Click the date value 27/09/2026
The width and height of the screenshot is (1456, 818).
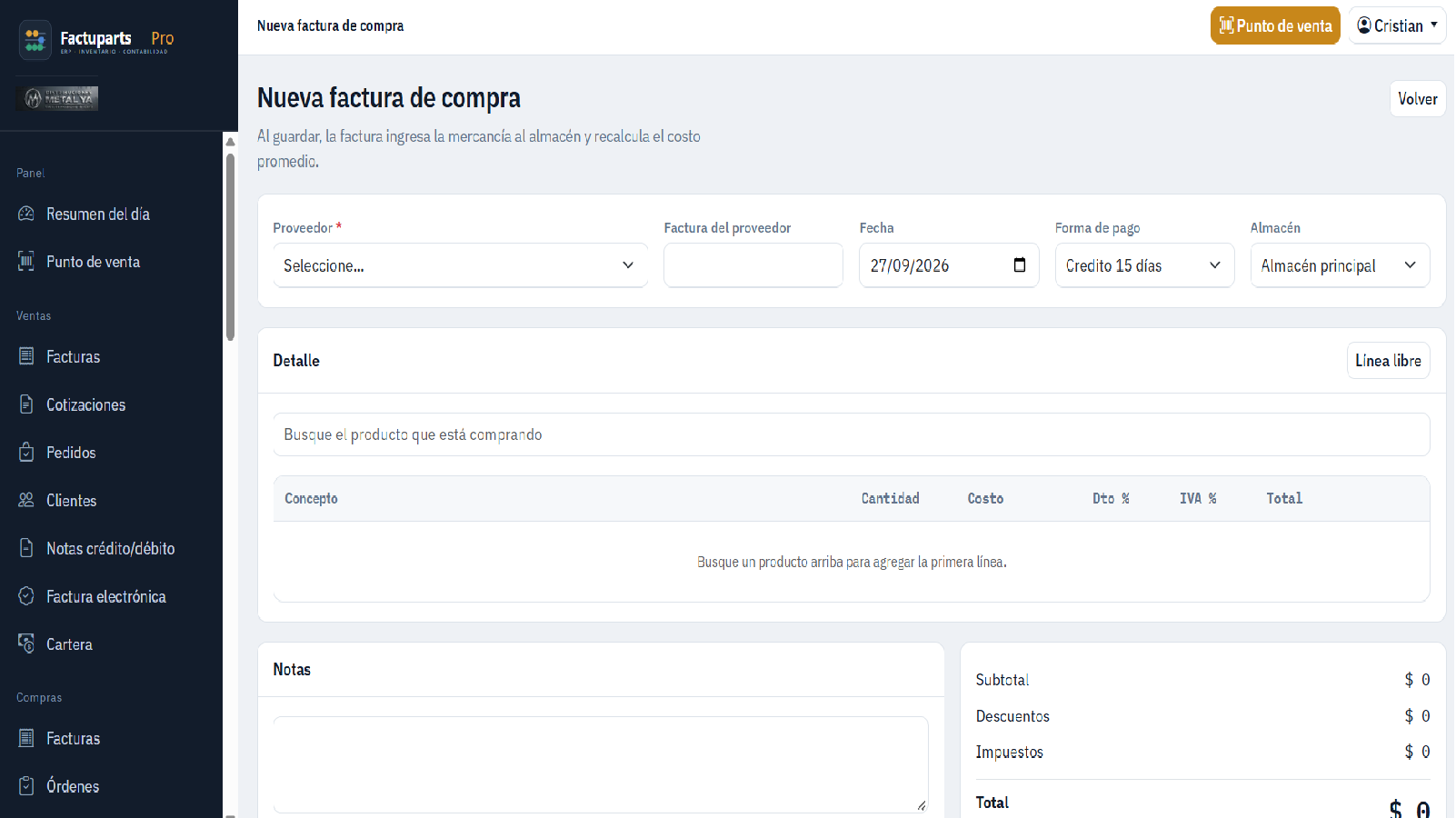click(x=910, y=265)
